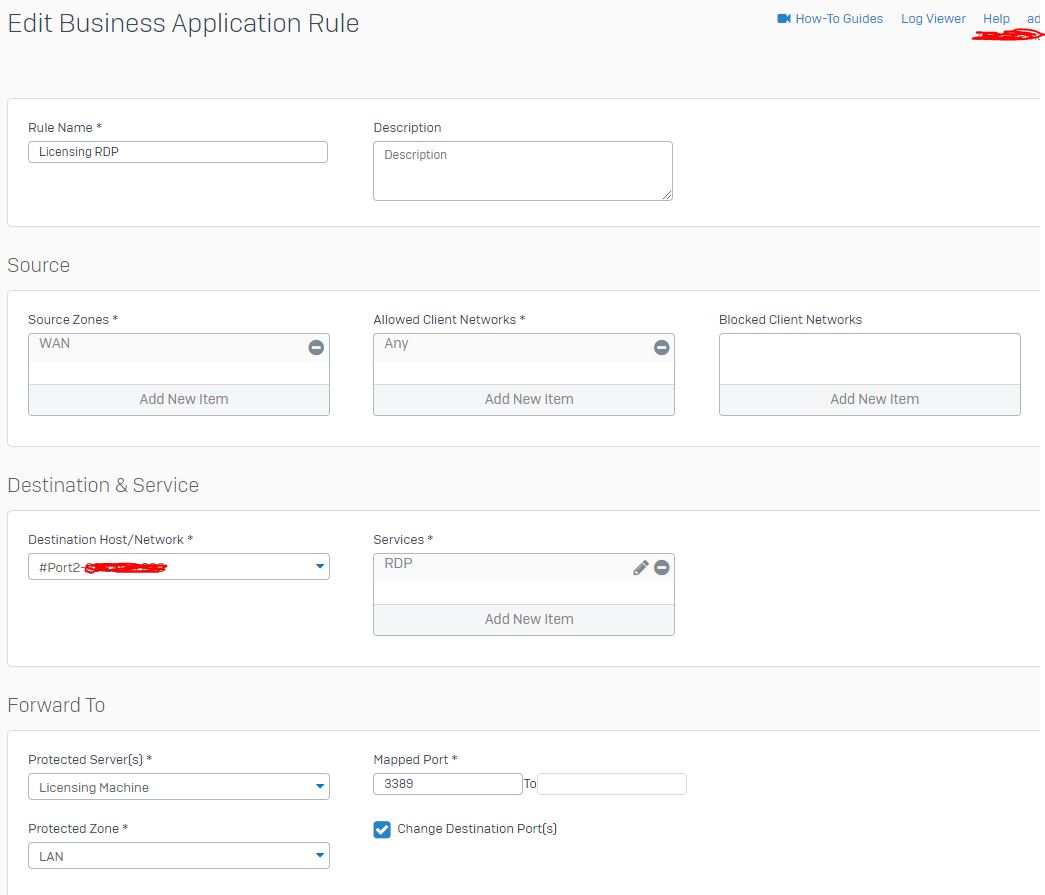Remove Any from Allowed Client Networks
Screen dimensions: 1045x895
661,348
